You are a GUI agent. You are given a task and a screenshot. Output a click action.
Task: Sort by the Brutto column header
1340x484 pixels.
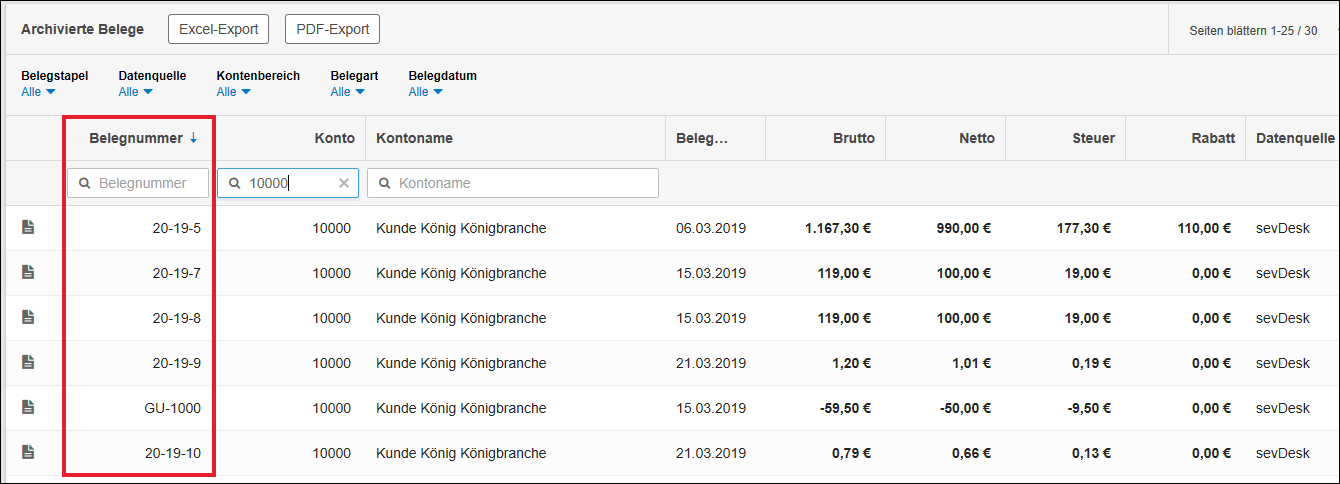point(853,138)
